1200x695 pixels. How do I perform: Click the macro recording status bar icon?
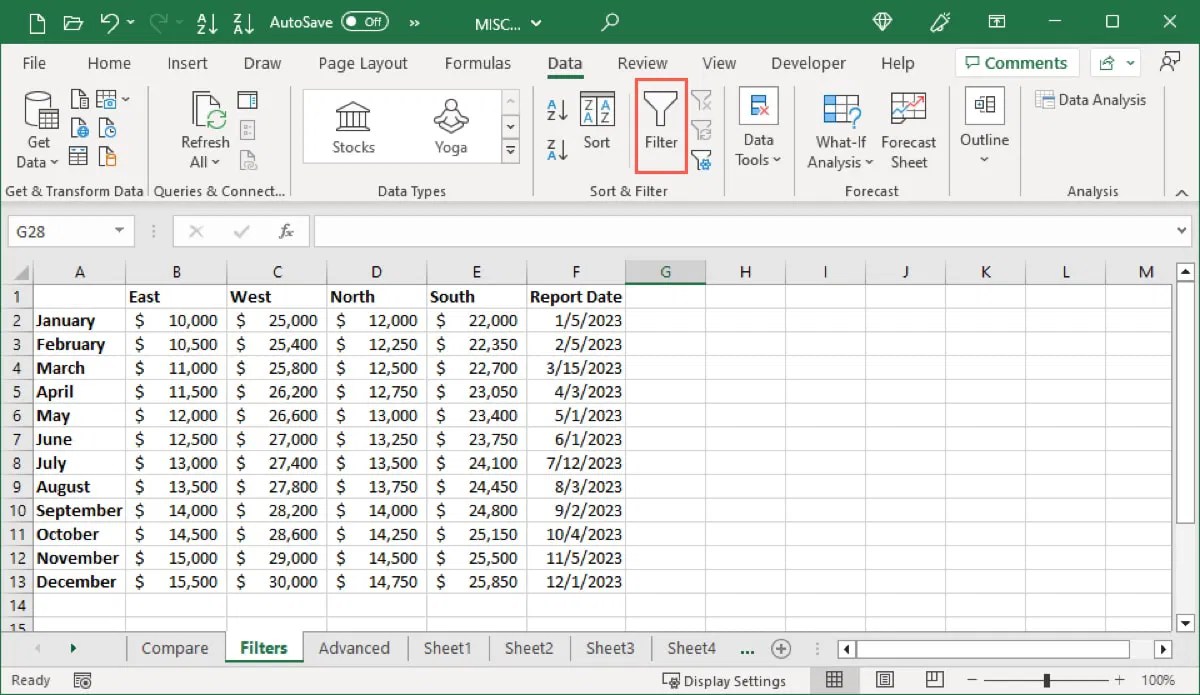82,681
